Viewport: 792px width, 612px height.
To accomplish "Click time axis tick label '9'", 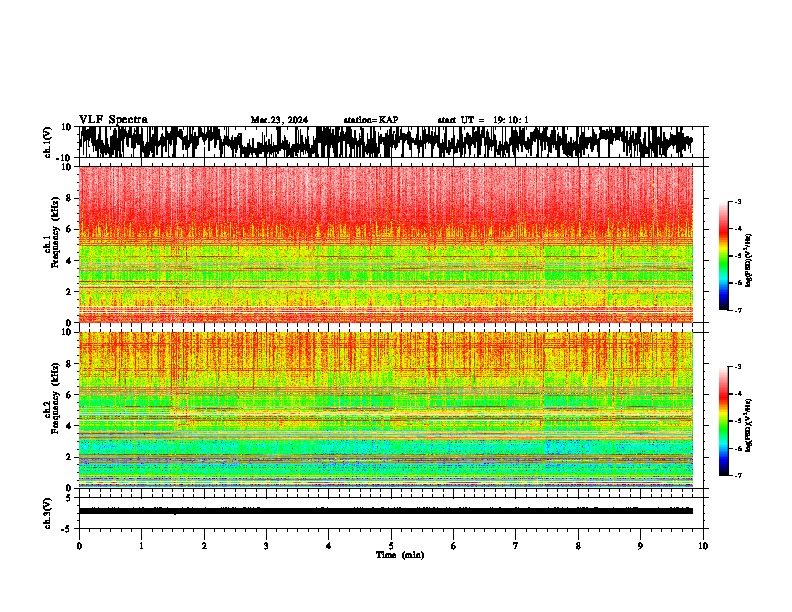I will click(x=640, y=546).
